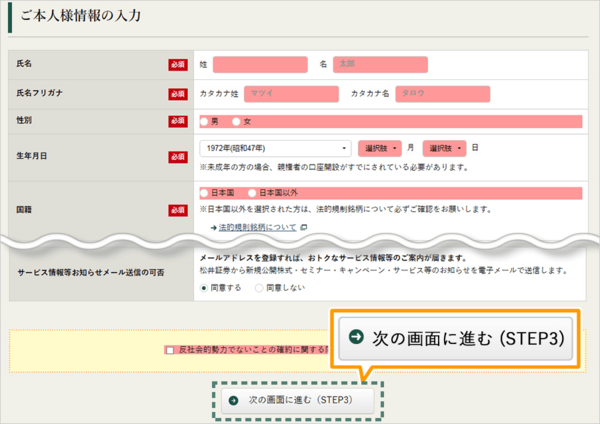Expand the birth day 選択肢 dropdown
Viewport: 600px width, 424px height.
(x=444, y=147)
